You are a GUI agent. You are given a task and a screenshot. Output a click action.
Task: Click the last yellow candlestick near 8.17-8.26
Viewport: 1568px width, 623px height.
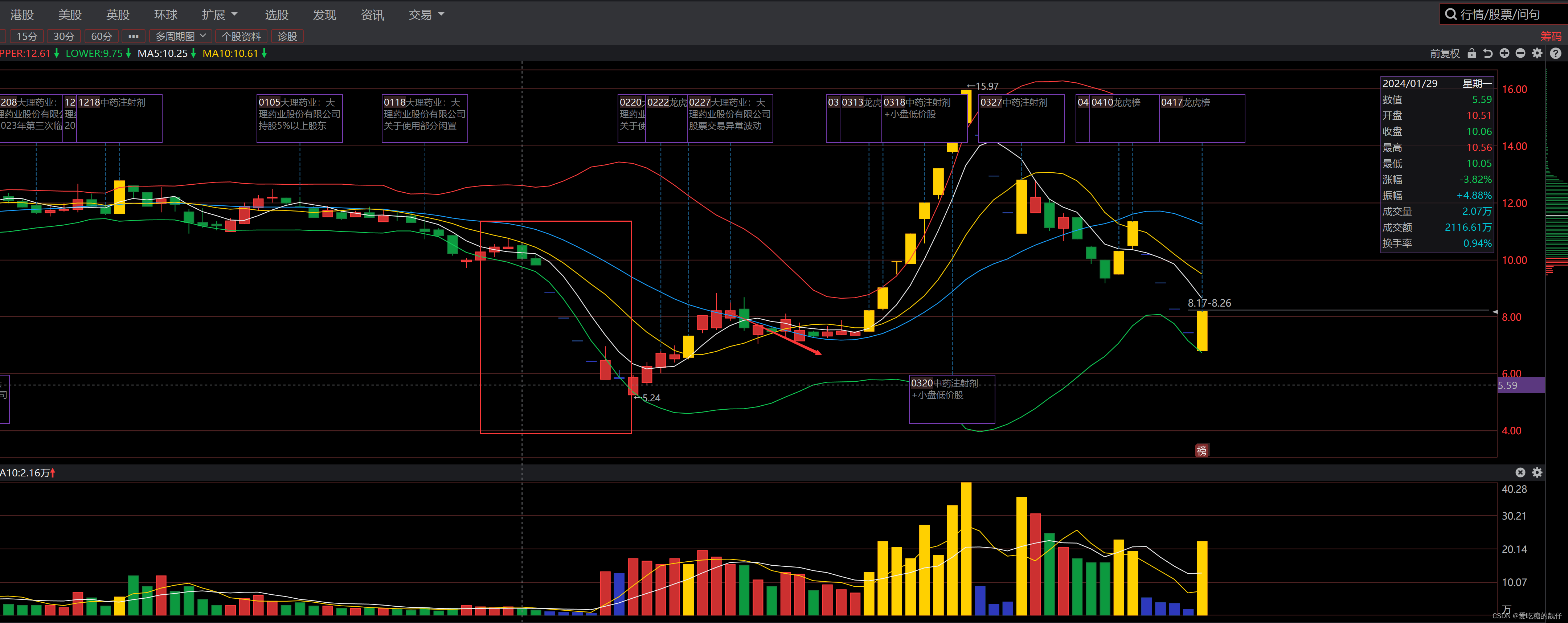1202,331
